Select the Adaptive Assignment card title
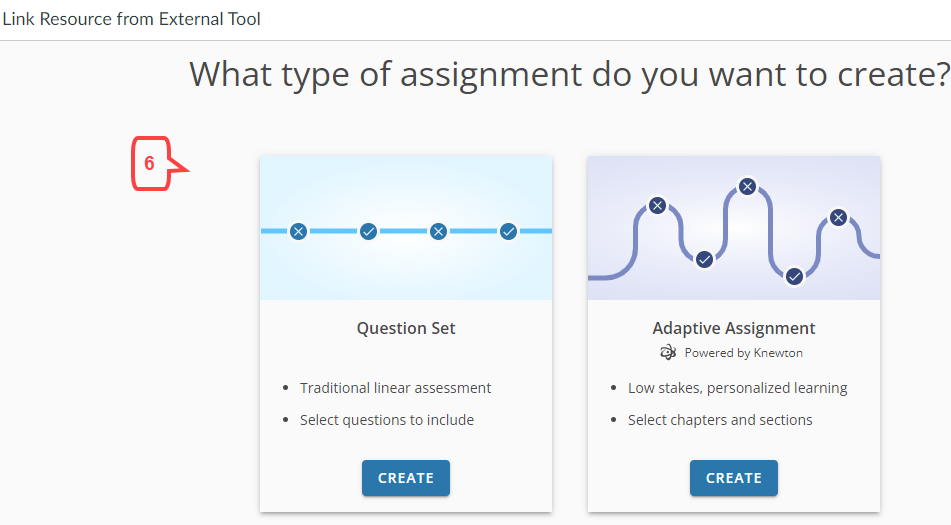 (x=733, y=328)
